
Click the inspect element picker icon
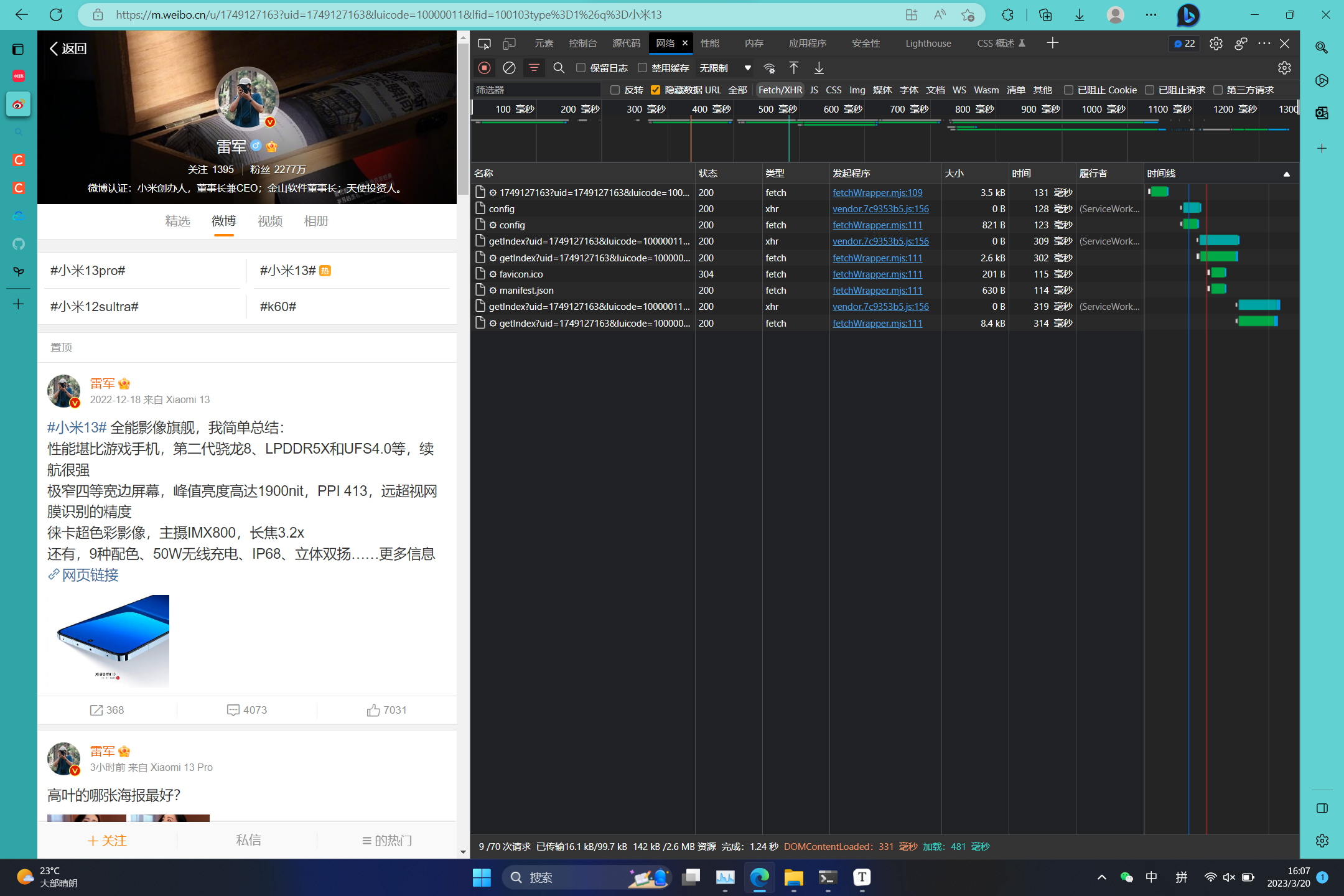(484, 44)
